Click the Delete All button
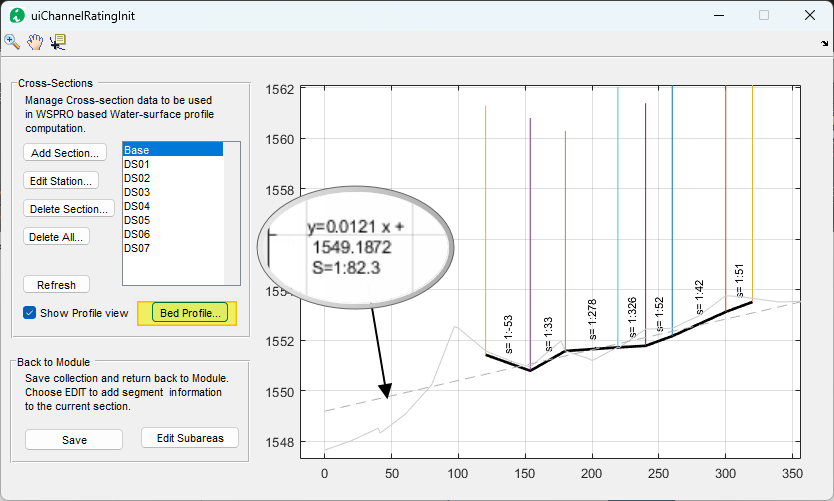The height and width of the screenshot is (501, 834). tap(57, 237)
